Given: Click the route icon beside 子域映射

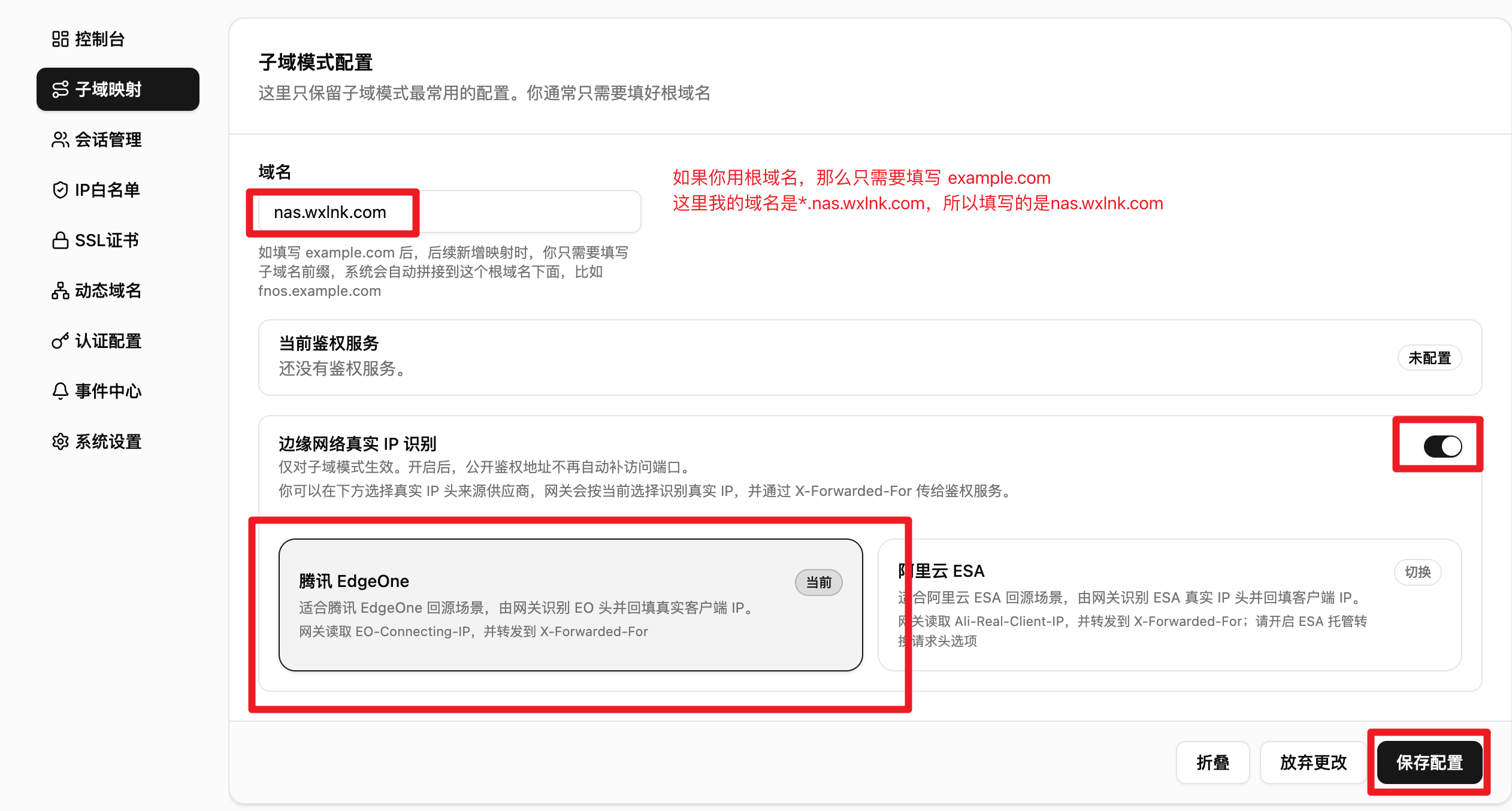Looking at the screenshot, I should 60,89.
